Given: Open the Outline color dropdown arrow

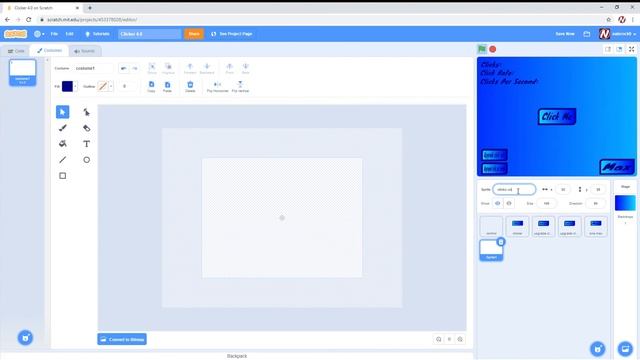Looking at the screenshot, I should click(x=111, y=86).
